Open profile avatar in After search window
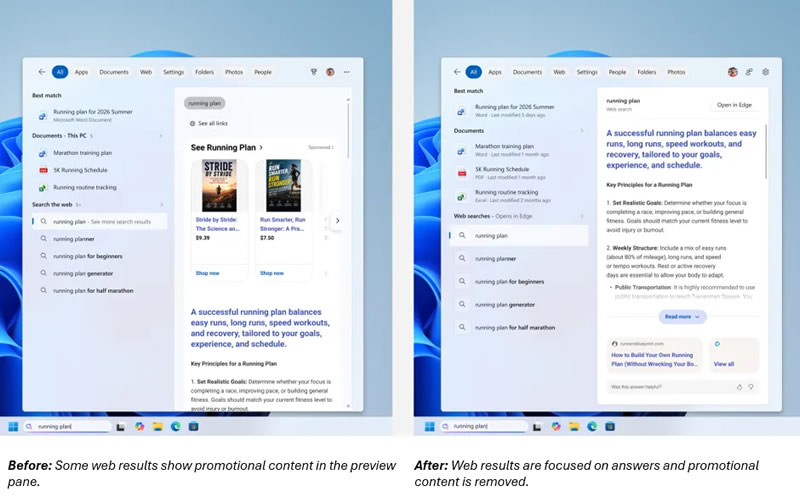The height and width of the screenshot is (498, 800). (x=733, y=72)
